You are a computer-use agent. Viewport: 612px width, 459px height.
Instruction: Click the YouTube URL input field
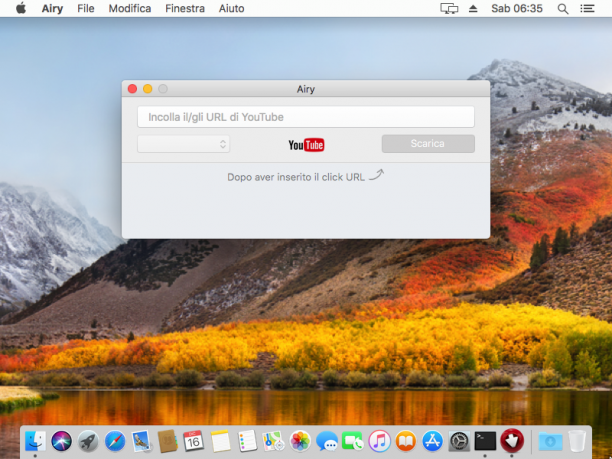[x=306, y=117]
